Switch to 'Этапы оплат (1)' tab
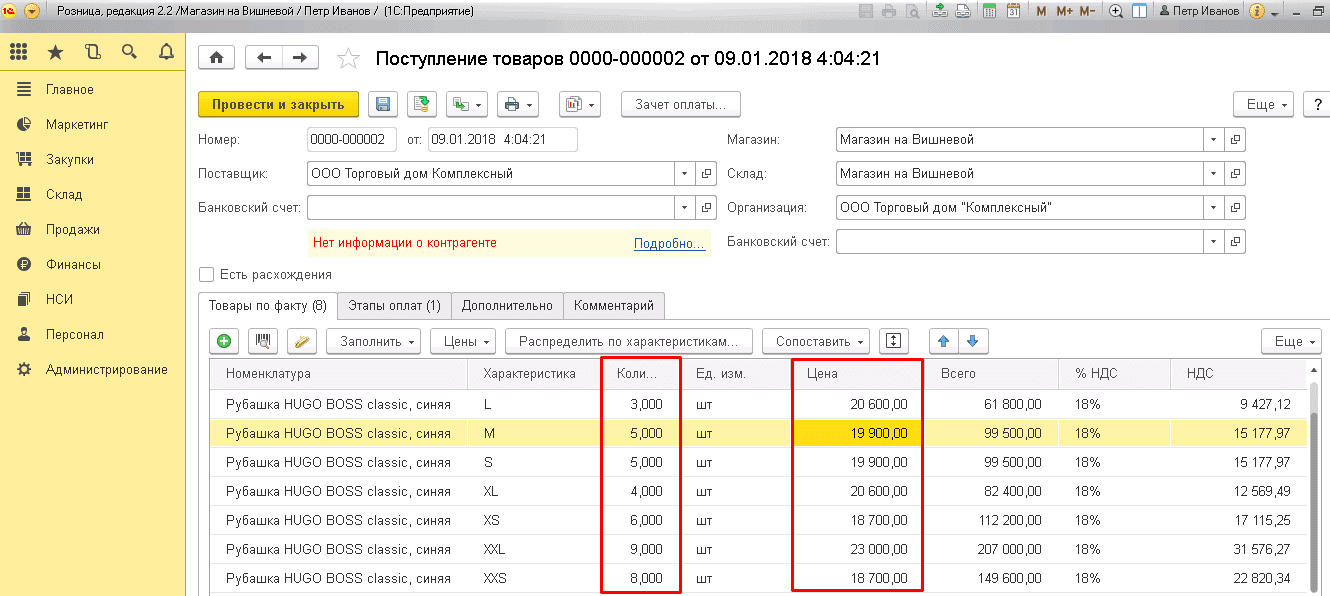 click(394, 305)
